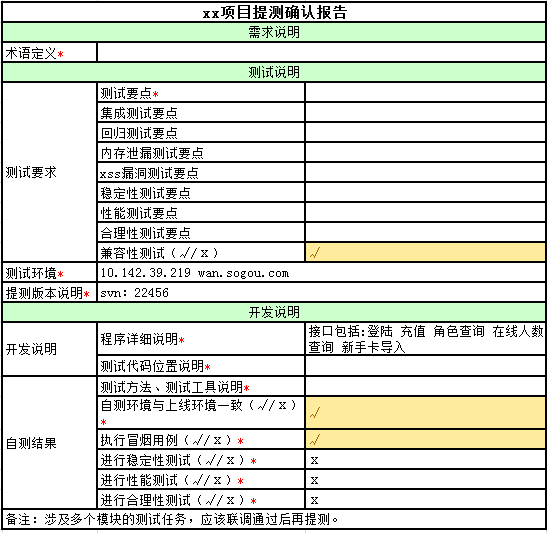Screen dimensions: 547x533
Task: Select the 提测版本说明 label cell
Action: (50, 292)
